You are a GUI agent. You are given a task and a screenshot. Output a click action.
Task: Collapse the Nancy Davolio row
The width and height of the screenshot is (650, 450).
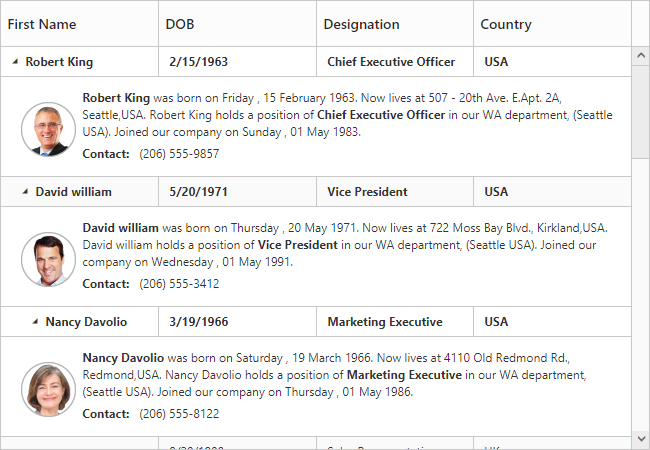pyautogui.click(x=35, y=322)
